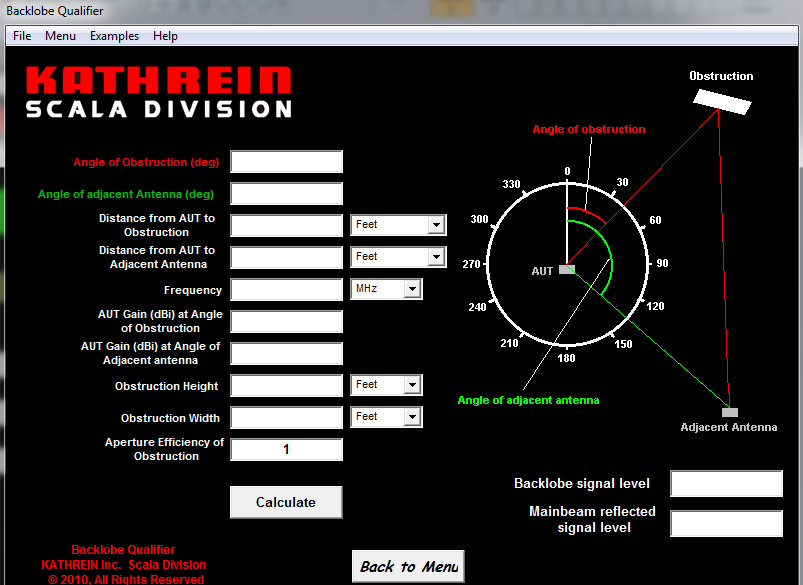The image size is (803, 585).
Task: Click the Backlobe signal level output field
Action: point(726,483)
